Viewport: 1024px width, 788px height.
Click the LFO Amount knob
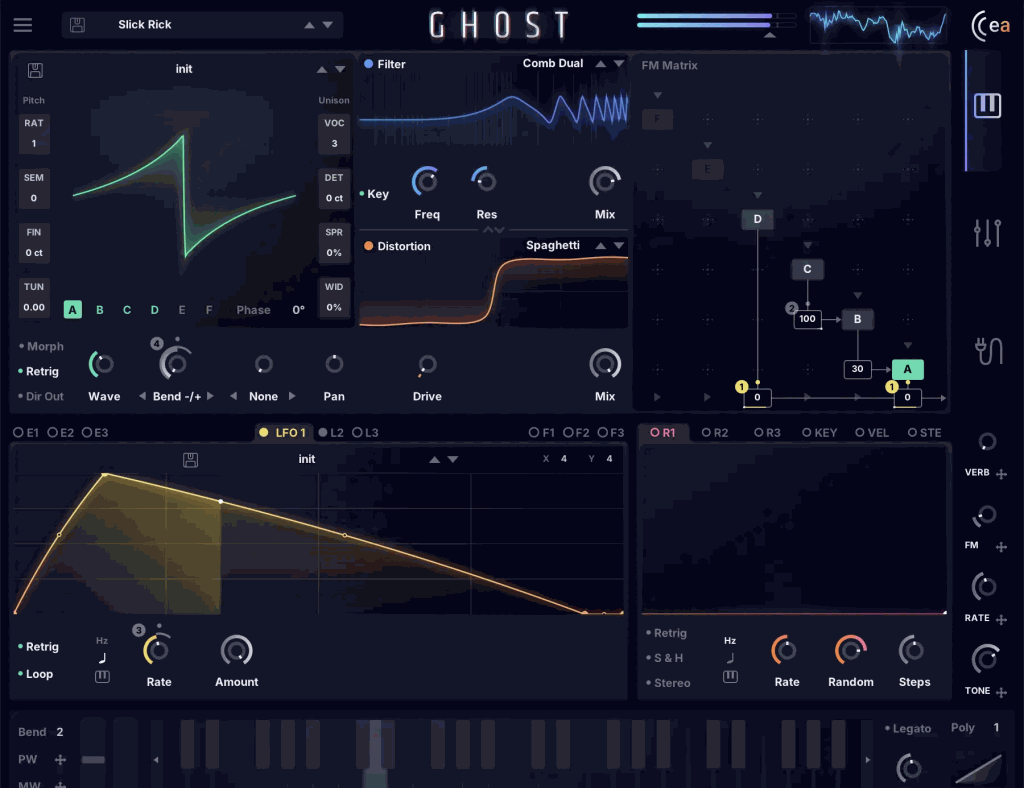click(x=236, y=650)
